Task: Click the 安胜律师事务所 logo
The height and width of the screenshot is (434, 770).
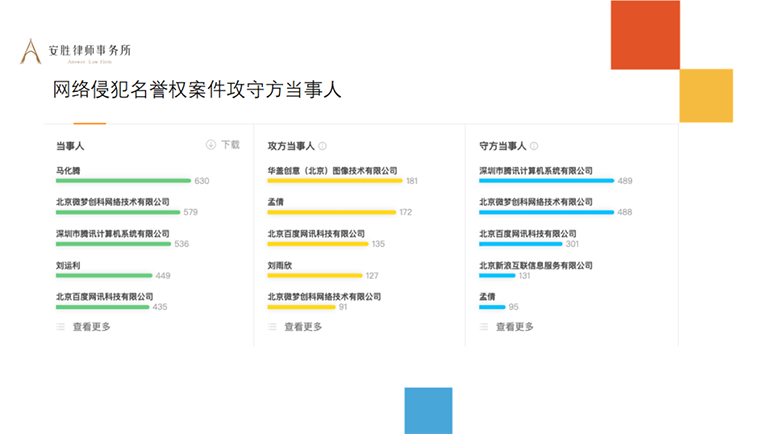Action: 75,51
